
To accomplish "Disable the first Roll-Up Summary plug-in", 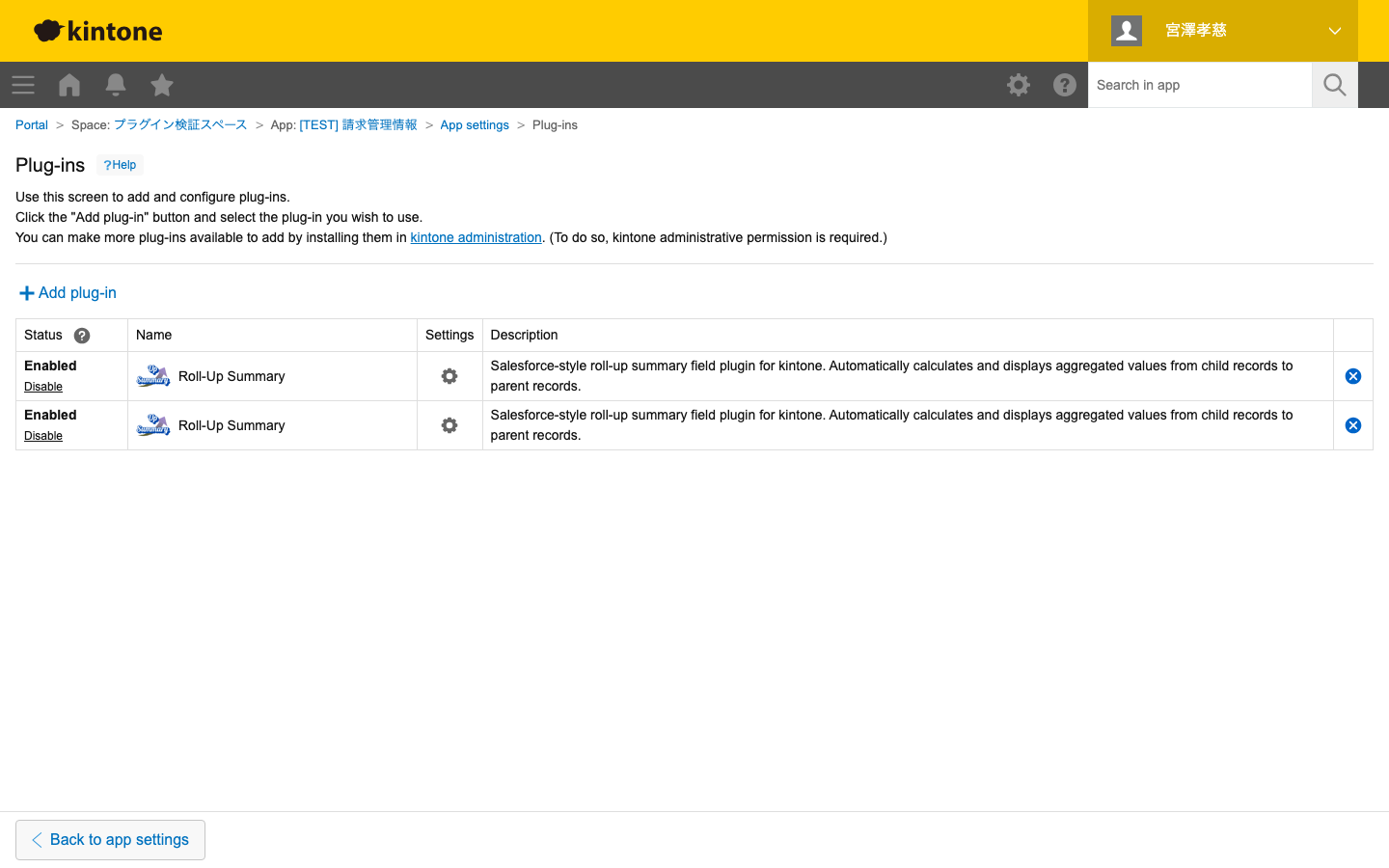I will (43, 387).
